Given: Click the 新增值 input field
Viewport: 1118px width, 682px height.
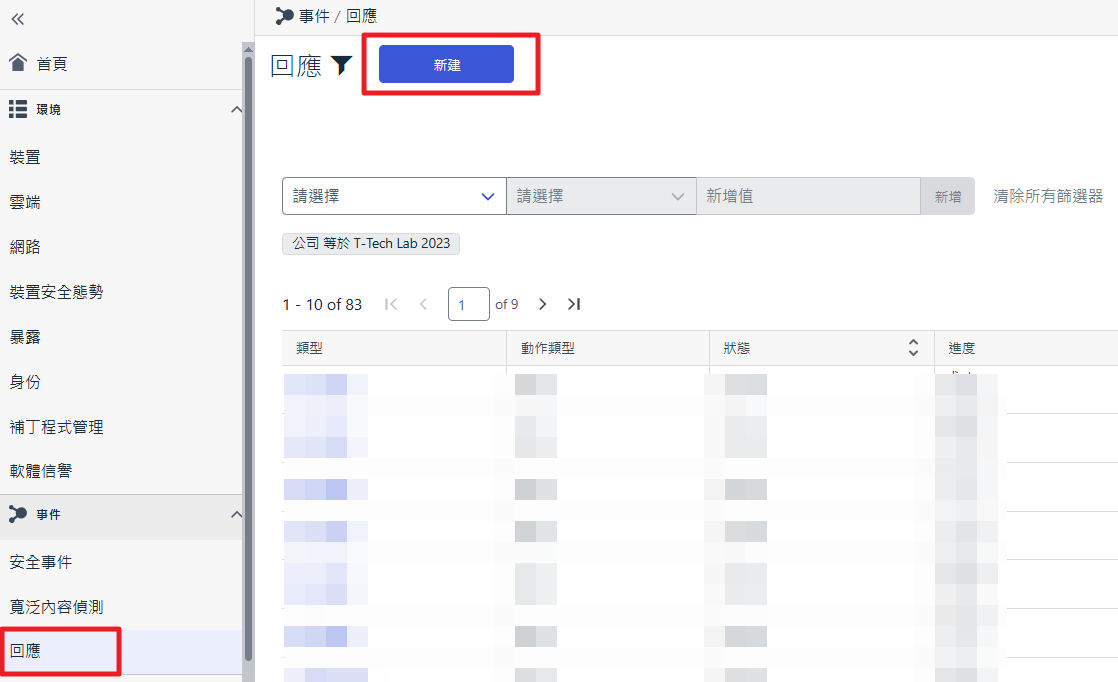Looking at the screenshot, I should pos(809,196).
